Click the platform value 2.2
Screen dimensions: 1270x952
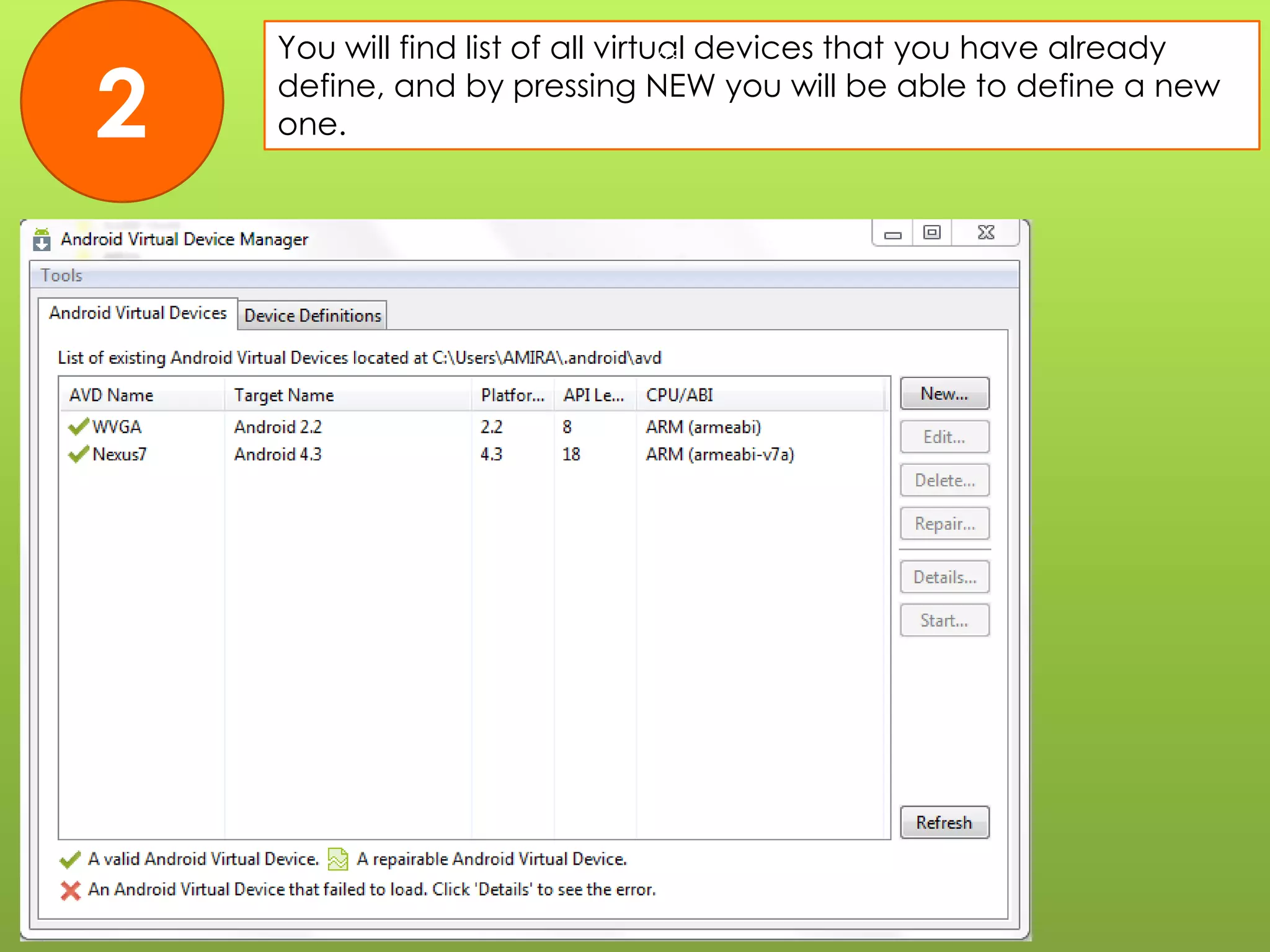[x=491, y=427]
